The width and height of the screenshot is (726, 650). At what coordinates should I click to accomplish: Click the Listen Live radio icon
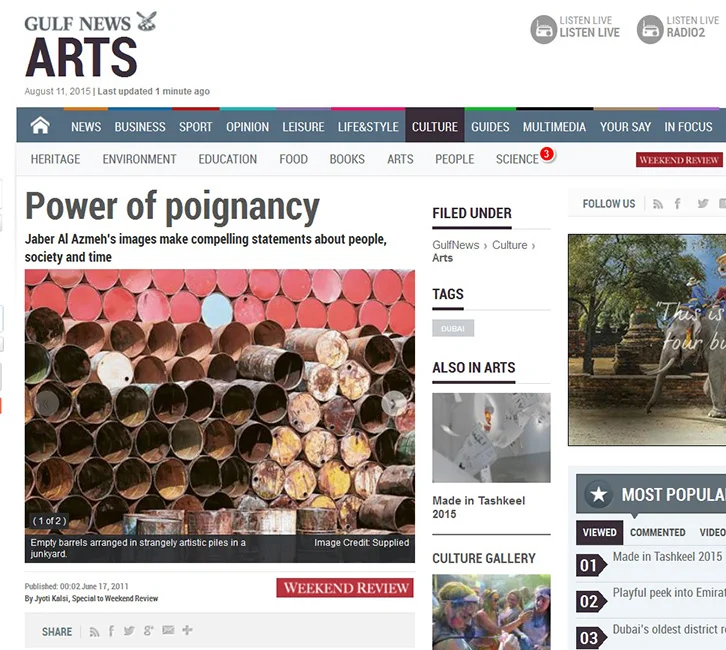coord(543,29)
